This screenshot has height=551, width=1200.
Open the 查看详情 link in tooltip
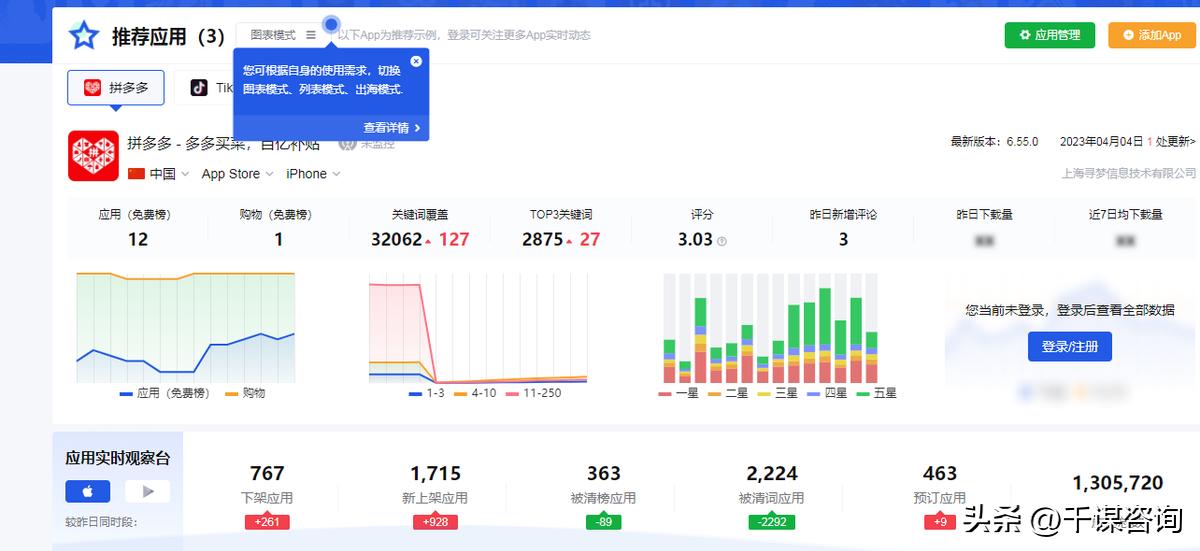pos(392,128)
